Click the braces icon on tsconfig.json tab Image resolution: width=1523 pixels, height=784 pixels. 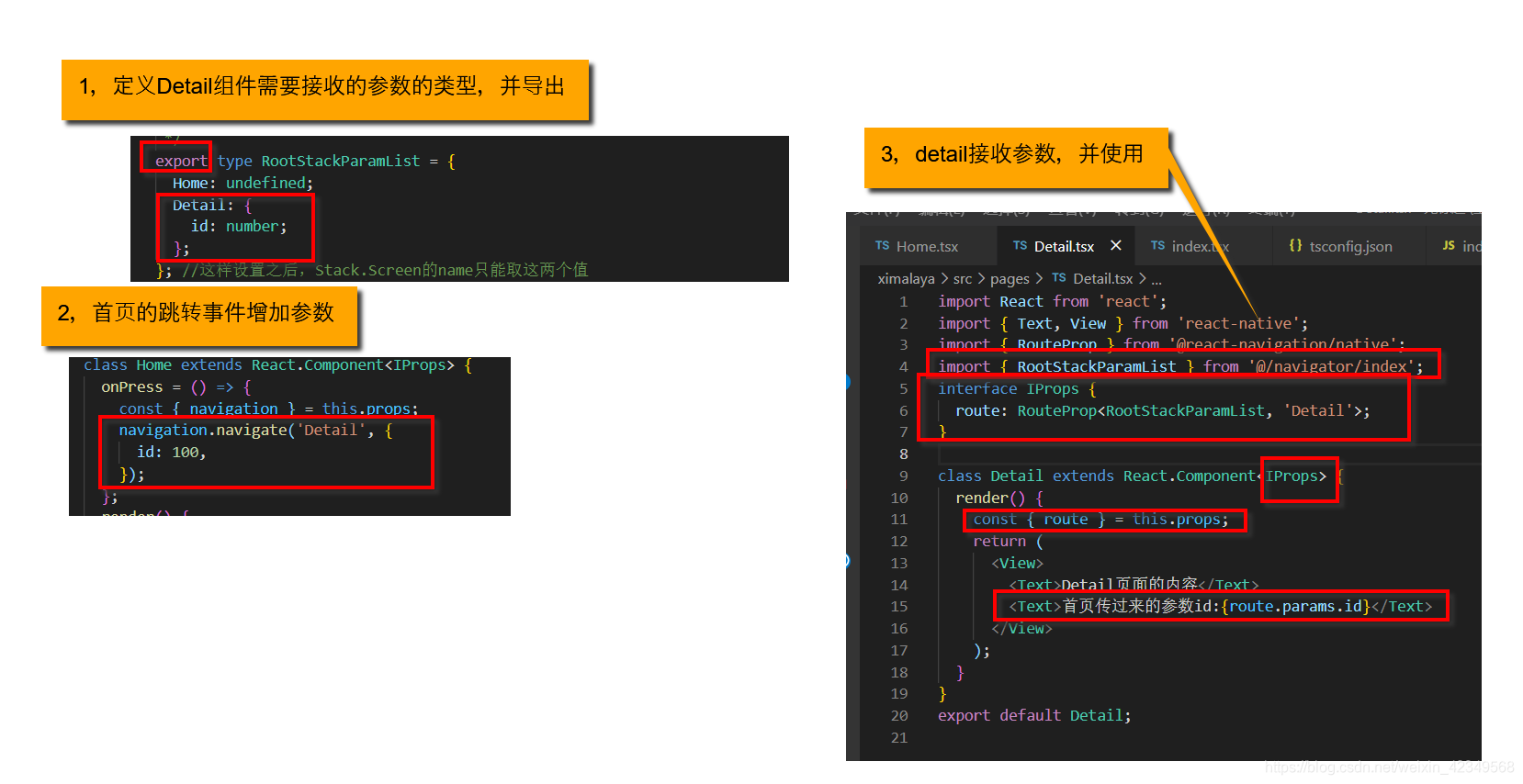coord(1295,246)
